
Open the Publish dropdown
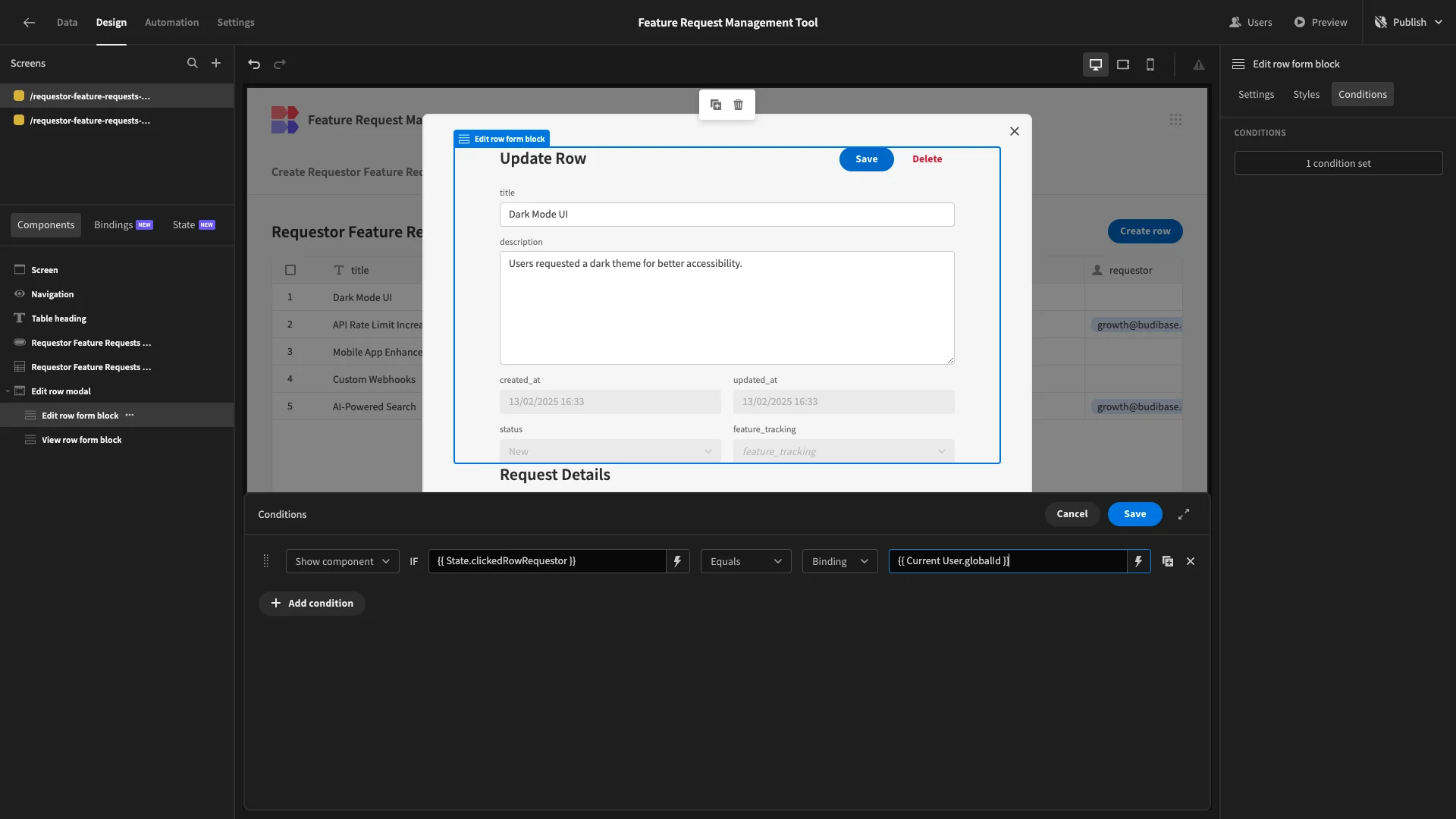1408,23
